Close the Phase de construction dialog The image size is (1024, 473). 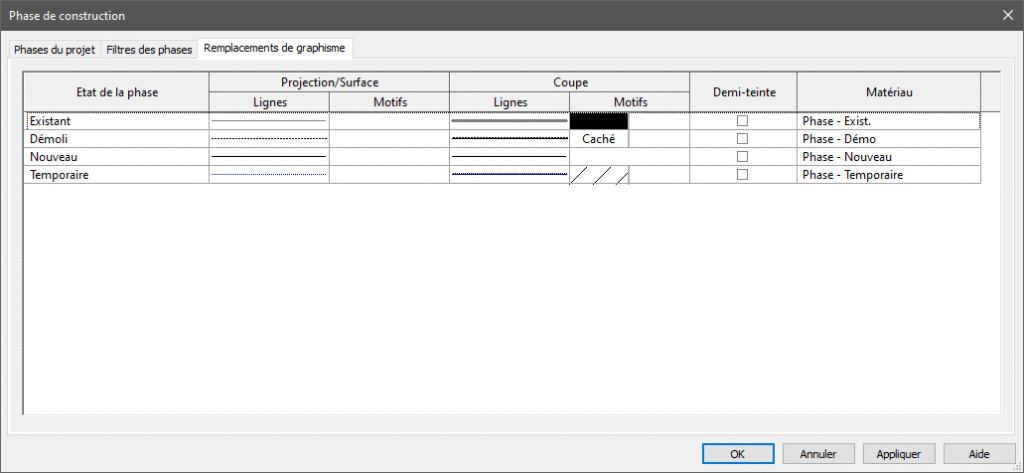[1006, 15]
